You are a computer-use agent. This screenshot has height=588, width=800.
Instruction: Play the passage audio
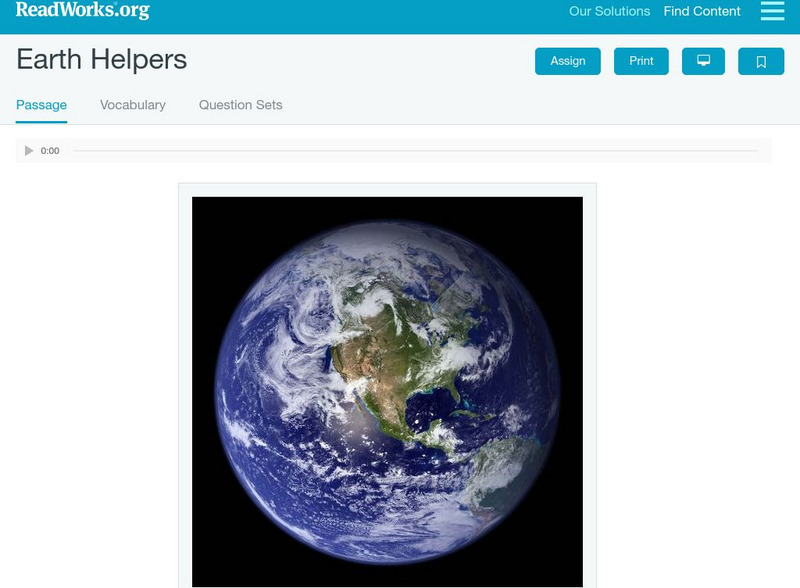[29, 151]
